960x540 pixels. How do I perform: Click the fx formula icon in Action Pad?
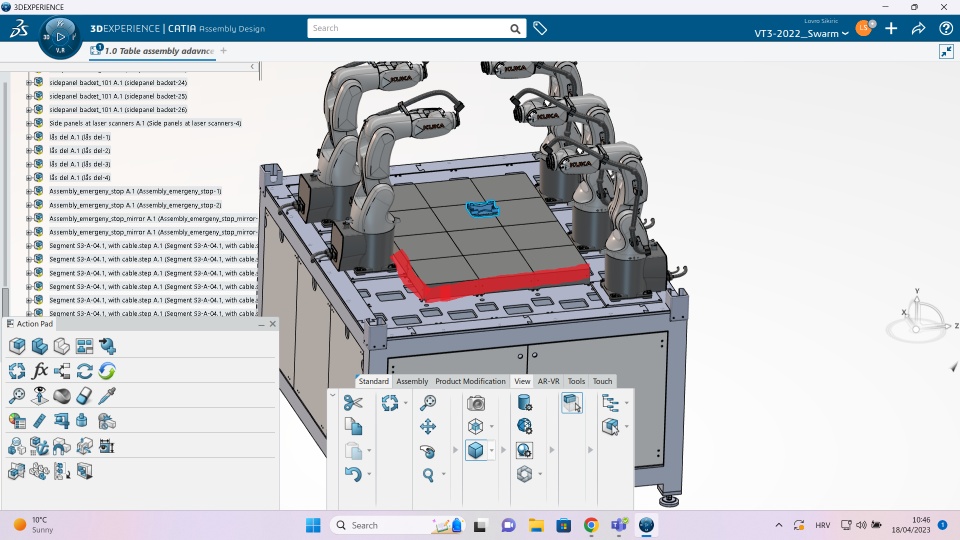(x=40, y=370)
